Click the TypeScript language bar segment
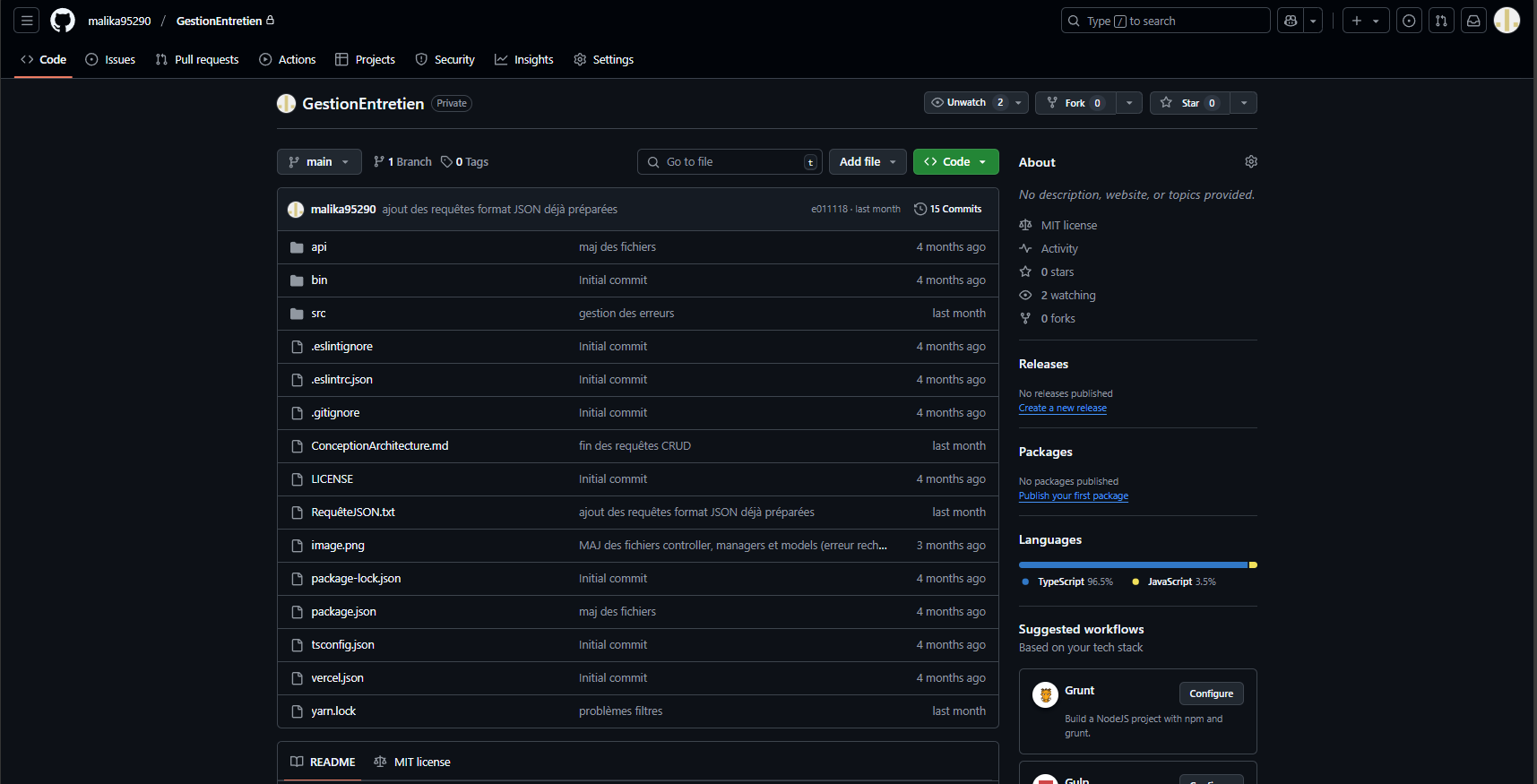This screenshot has height=784, width=1537. (1133, 565)
